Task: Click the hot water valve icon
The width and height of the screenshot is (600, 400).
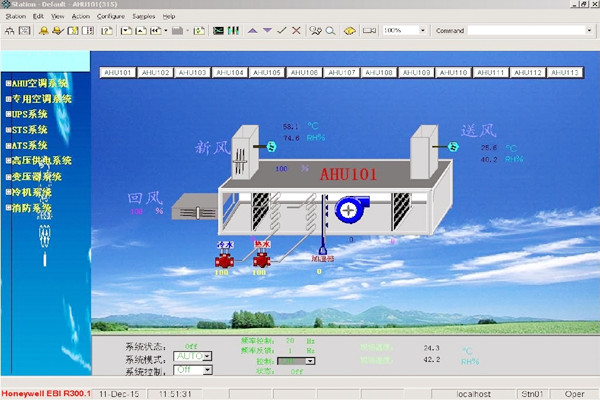Action: 261,260
